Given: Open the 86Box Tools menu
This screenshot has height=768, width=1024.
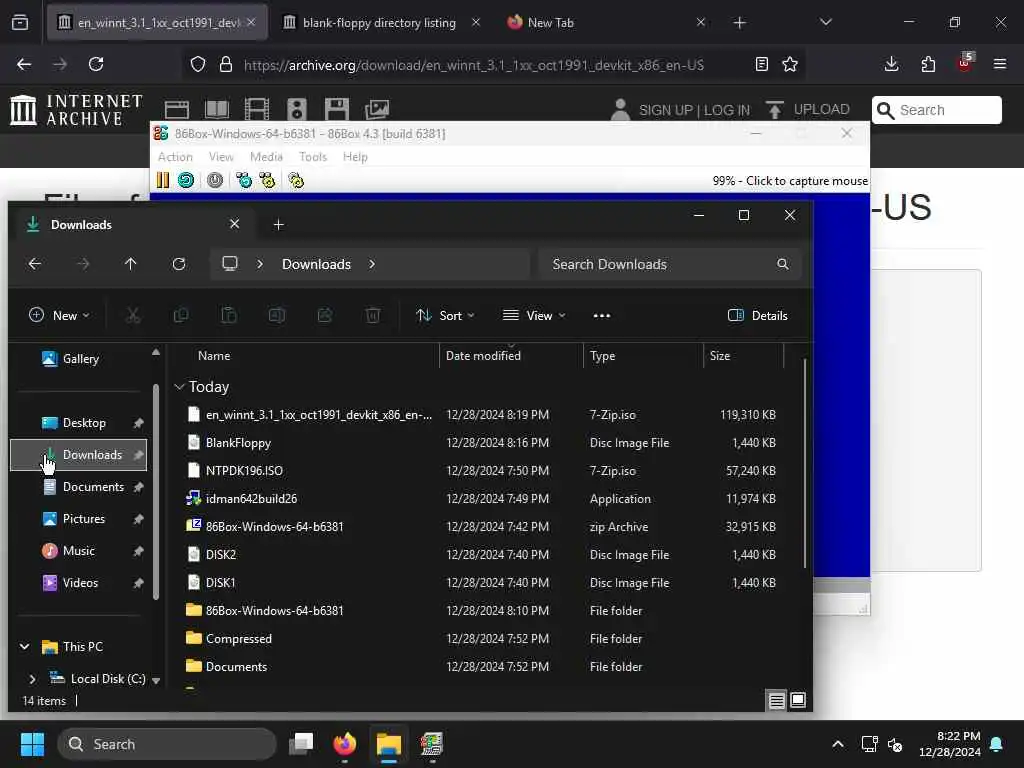Looking at the screenshot, I should 312,157.
